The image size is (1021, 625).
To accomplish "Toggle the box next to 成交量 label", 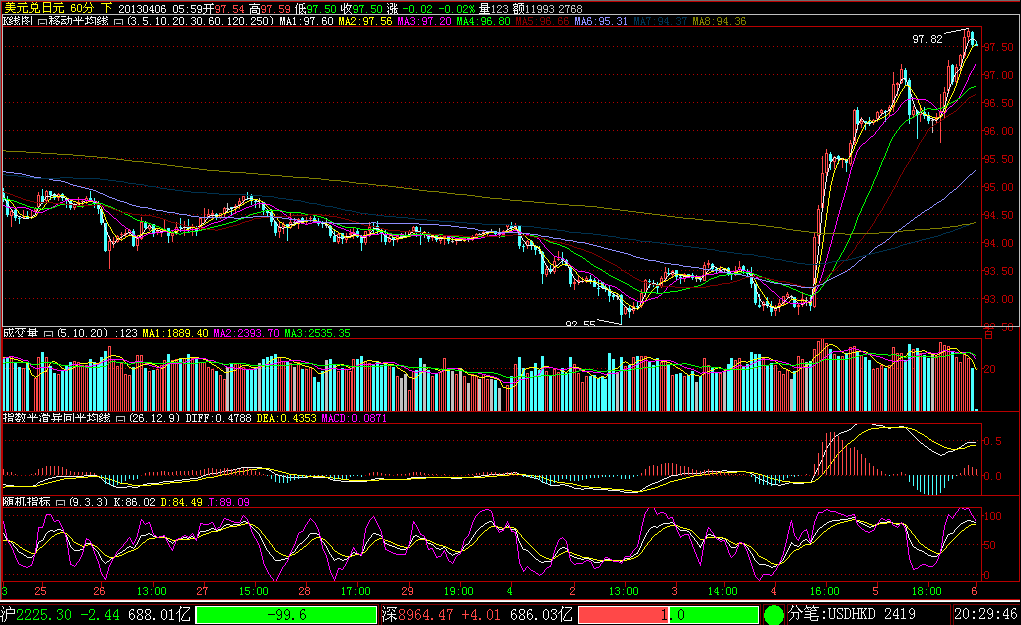I will pyautogui.click(x=49, y=333).
